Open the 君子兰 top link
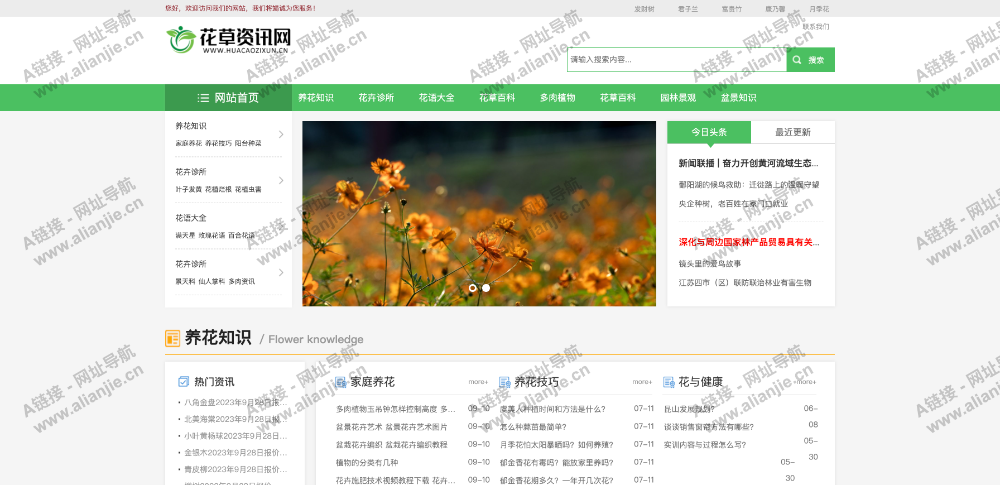Screen dimensions: 1000x485 (x=688, y=9)
